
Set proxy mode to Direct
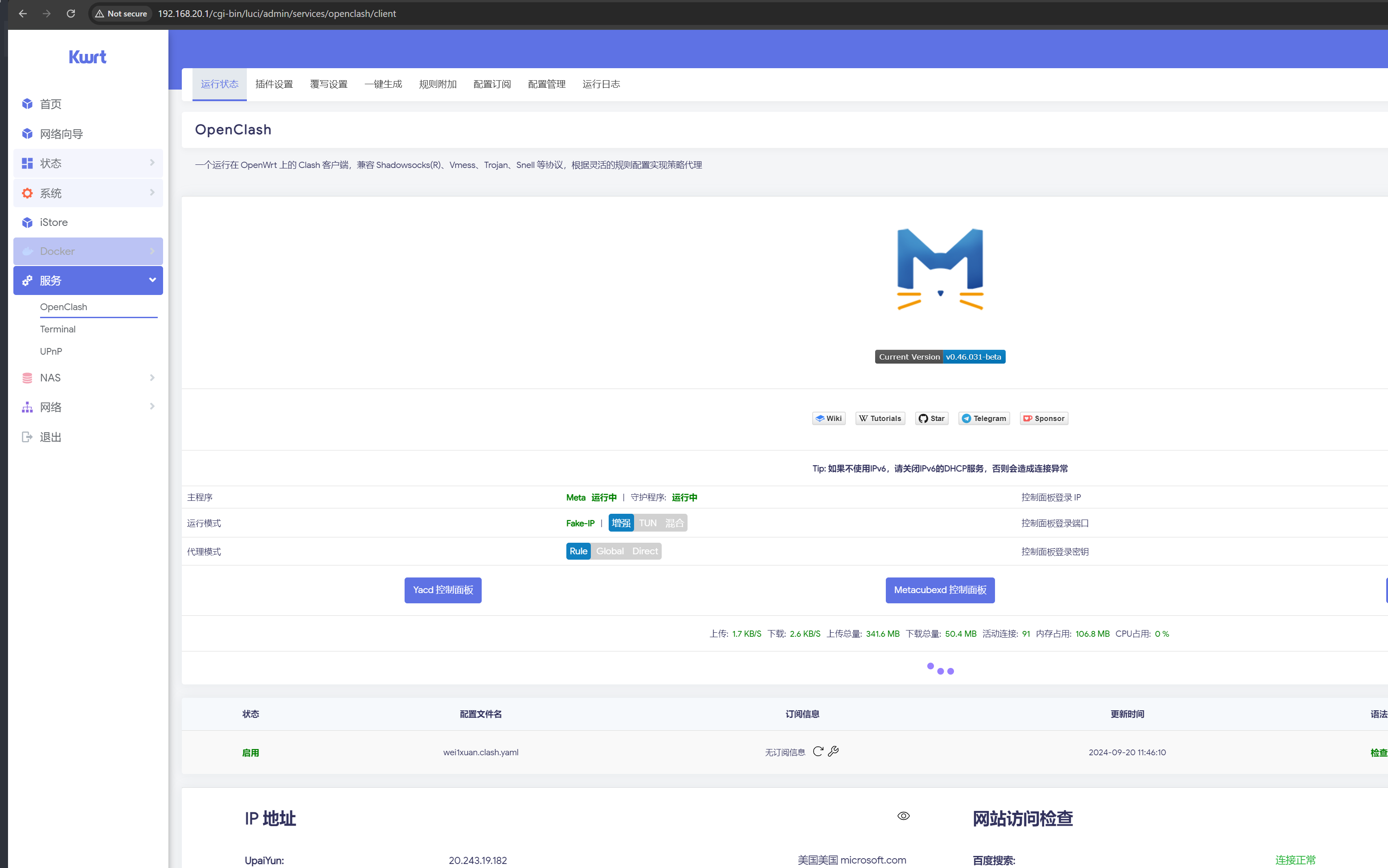coord(645,551)
